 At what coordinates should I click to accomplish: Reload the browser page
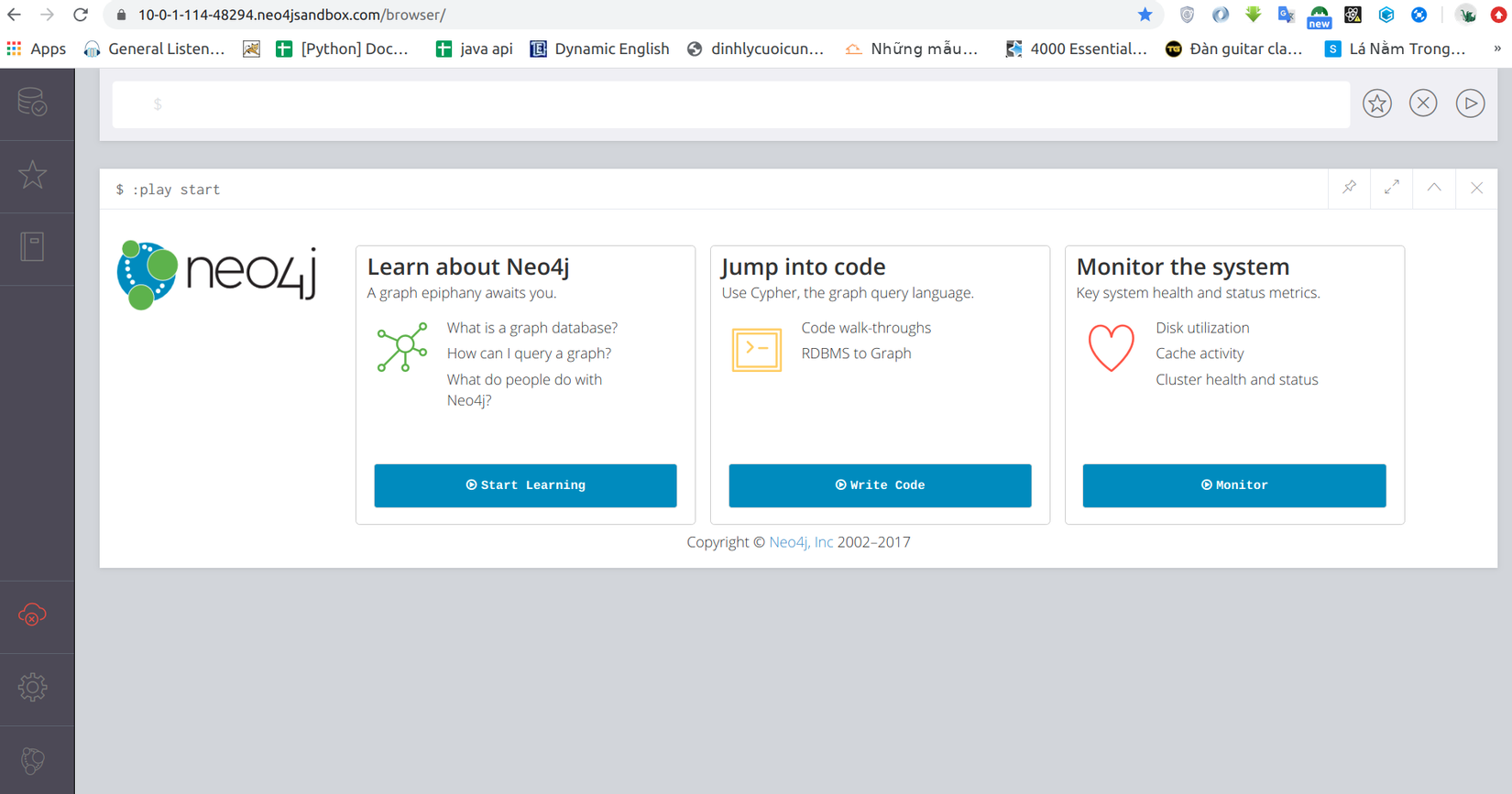click(81, 15)
